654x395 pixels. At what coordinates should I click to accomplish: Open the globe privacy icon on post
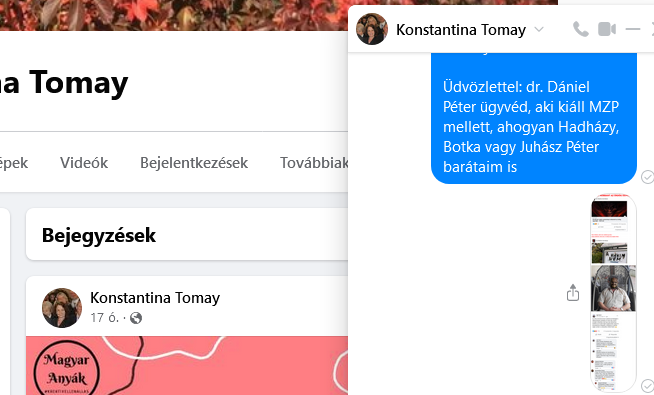pos(136,318)
